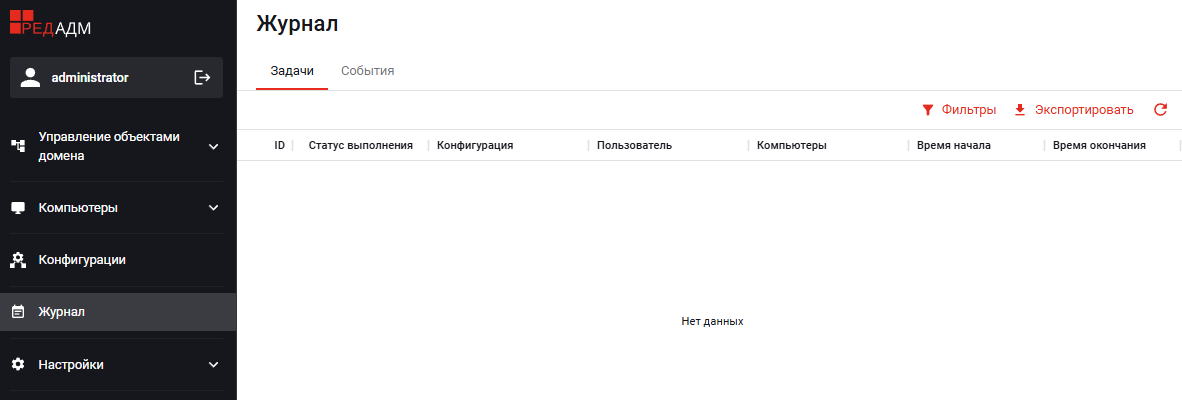
Task: Select the Задачи tab
Action: tap(292, 71)
